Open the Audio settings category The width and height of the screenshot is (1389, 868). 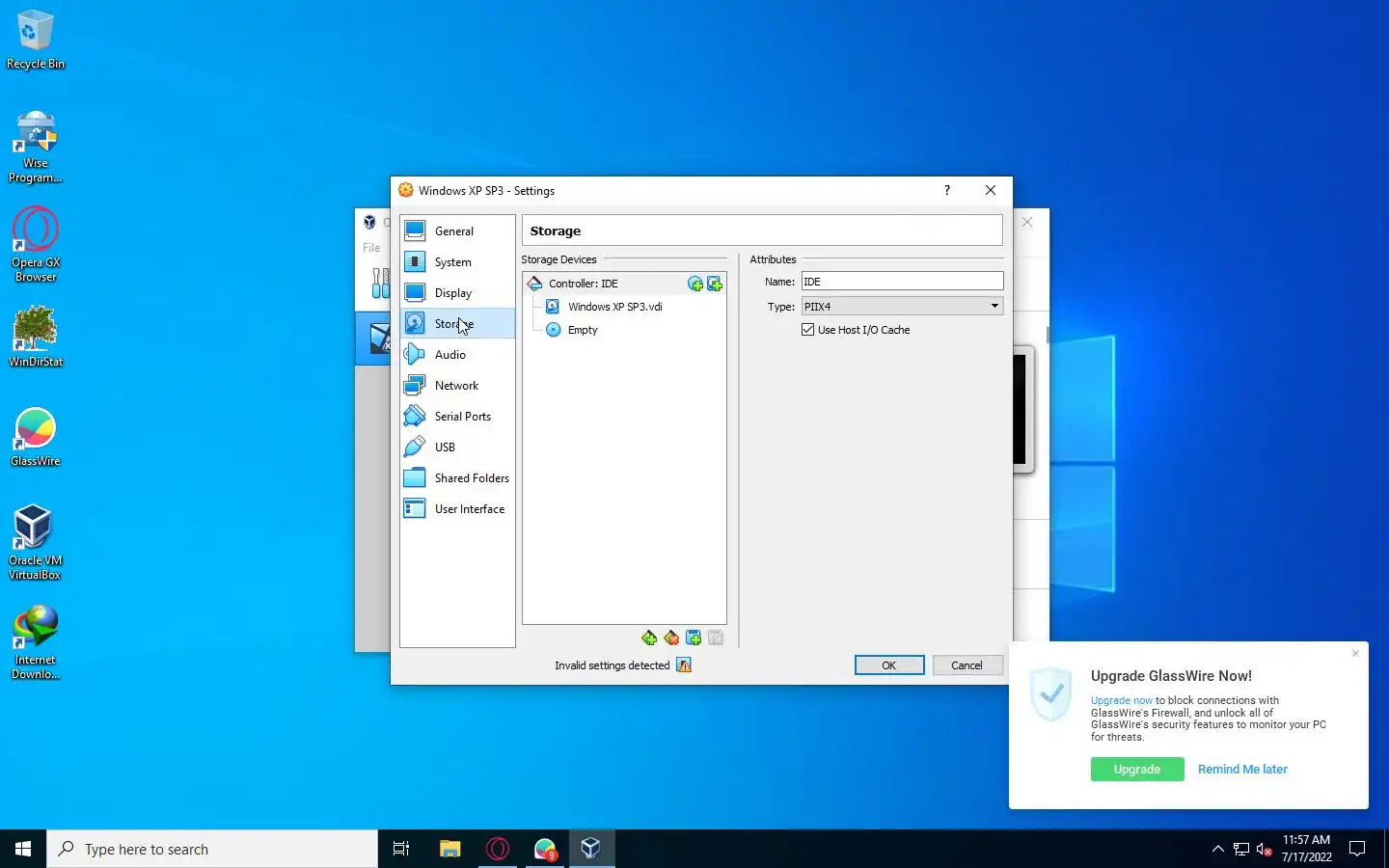coord(457,355)
